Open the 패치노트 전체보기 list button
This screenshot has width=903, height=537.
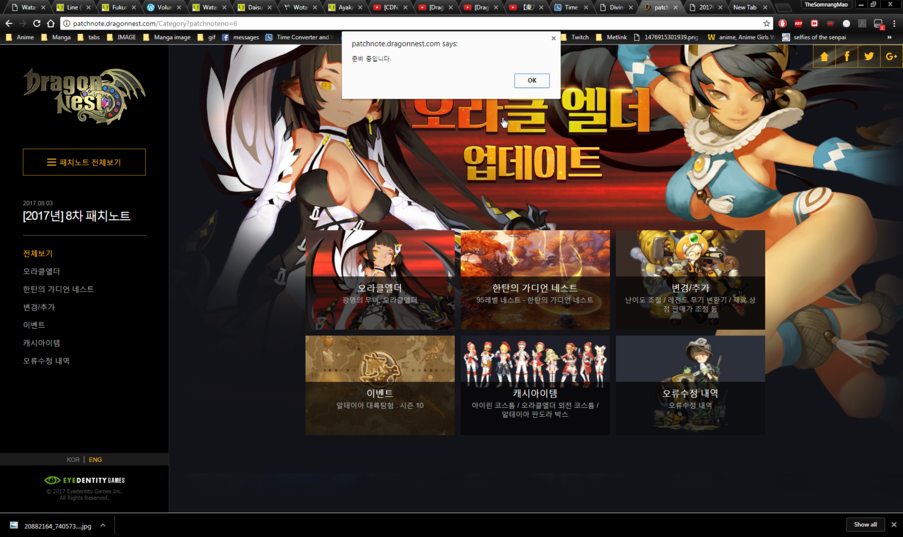coord(84,162)
